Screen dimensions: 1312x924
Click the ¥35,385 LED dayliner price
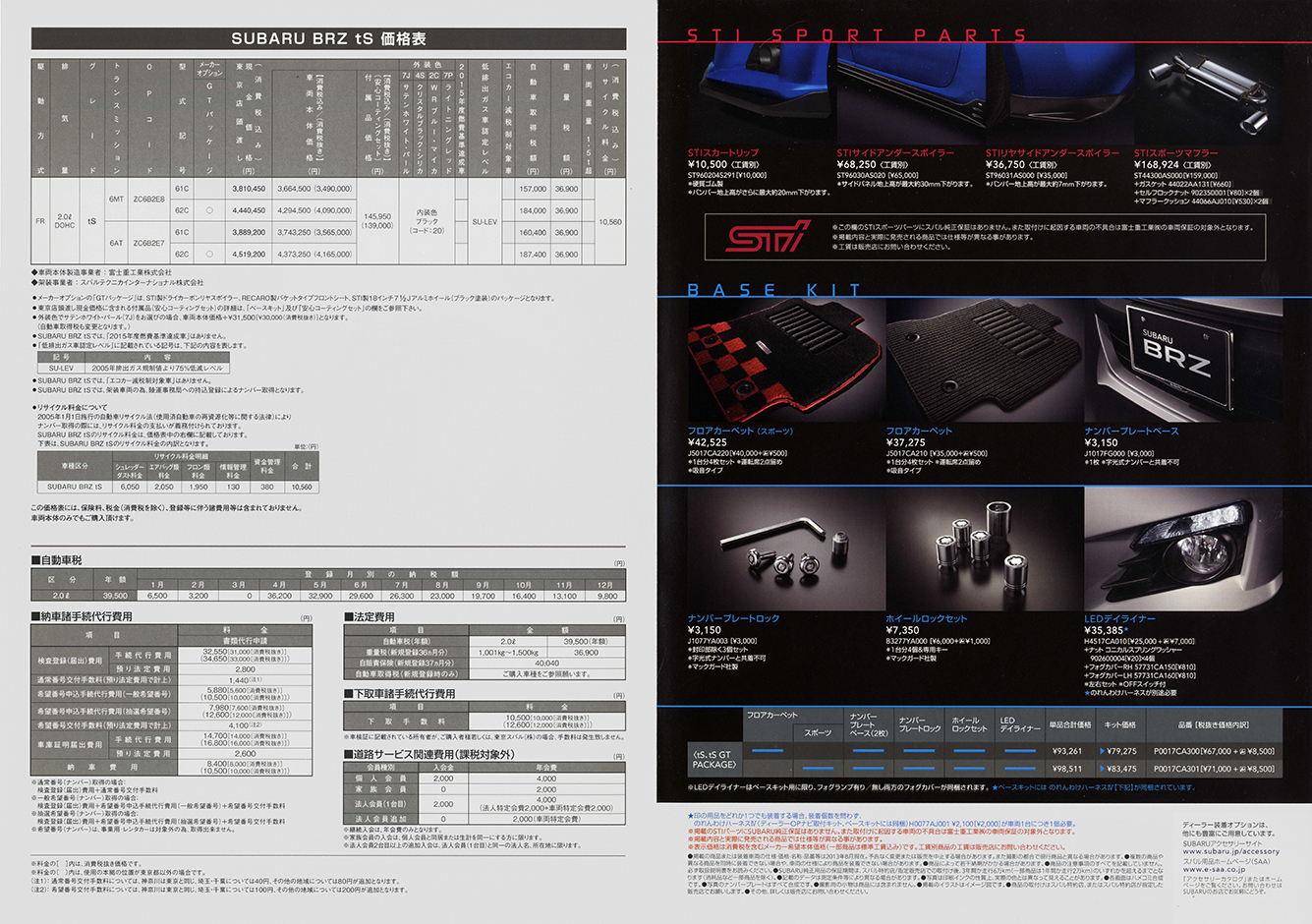pyautogui.click(x=1104, y=630)
